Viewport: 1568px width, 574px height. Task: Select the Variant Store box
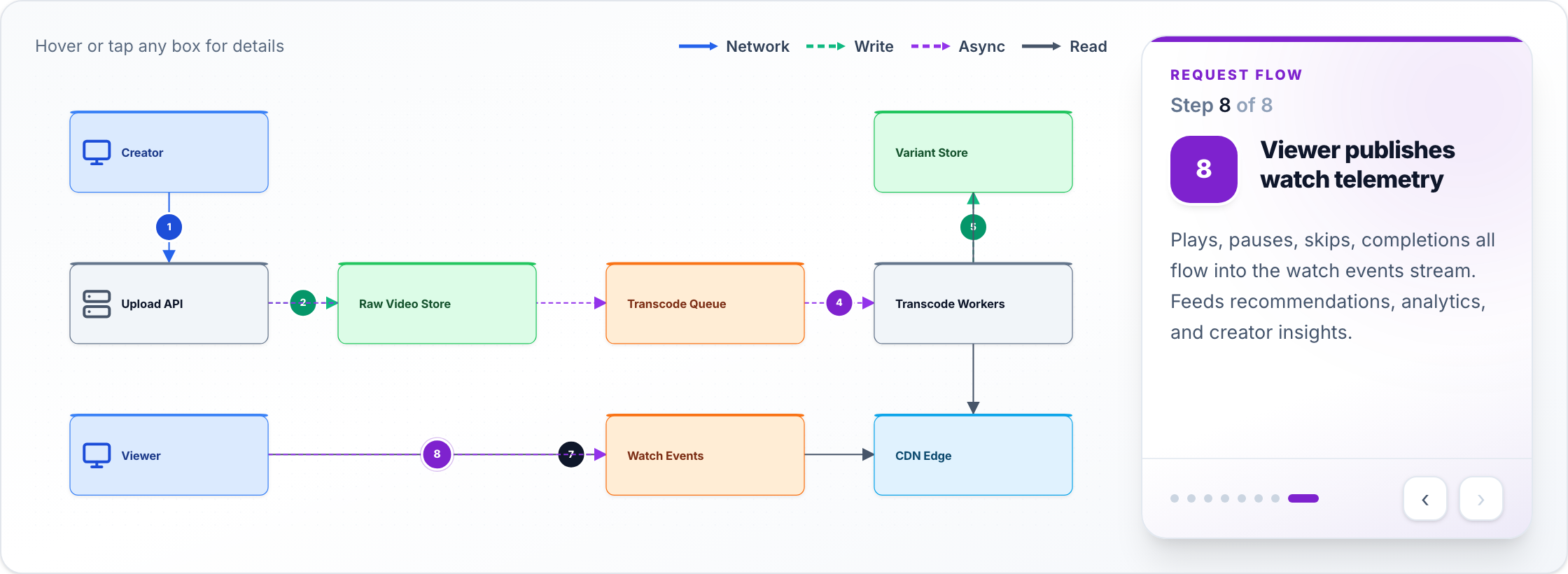coord(973,152)
